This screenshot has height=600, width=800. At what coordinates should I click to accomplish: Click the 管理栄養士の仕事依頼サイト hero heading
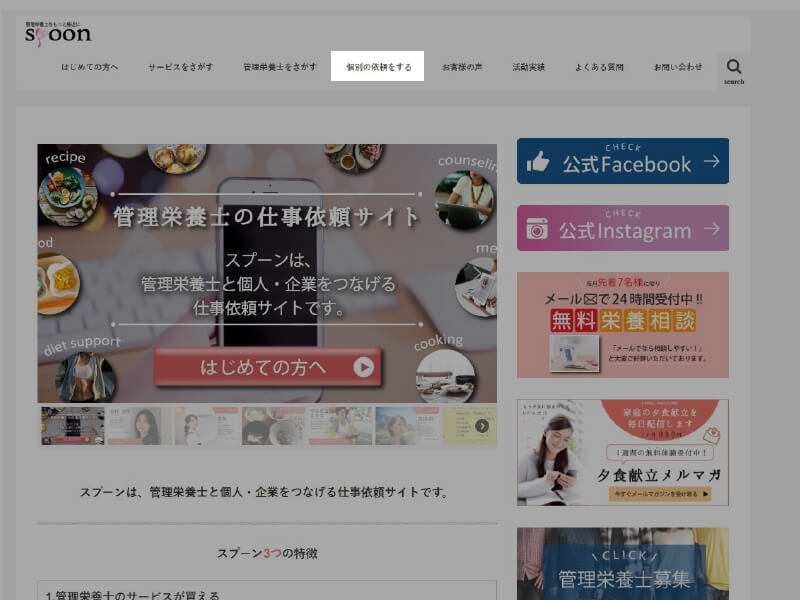266,217
